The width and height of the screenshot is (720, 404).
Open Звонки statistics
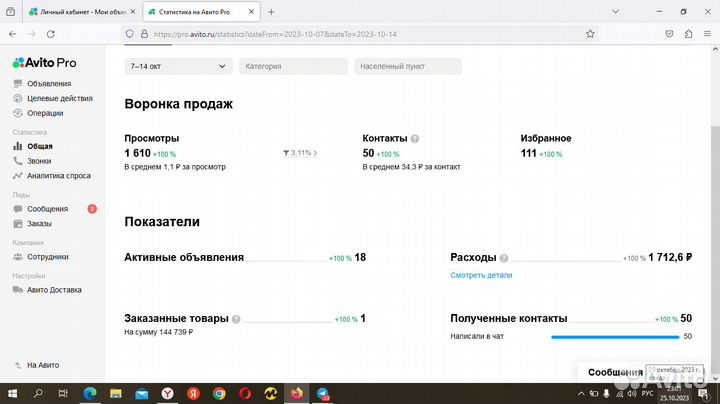point(39,161)
